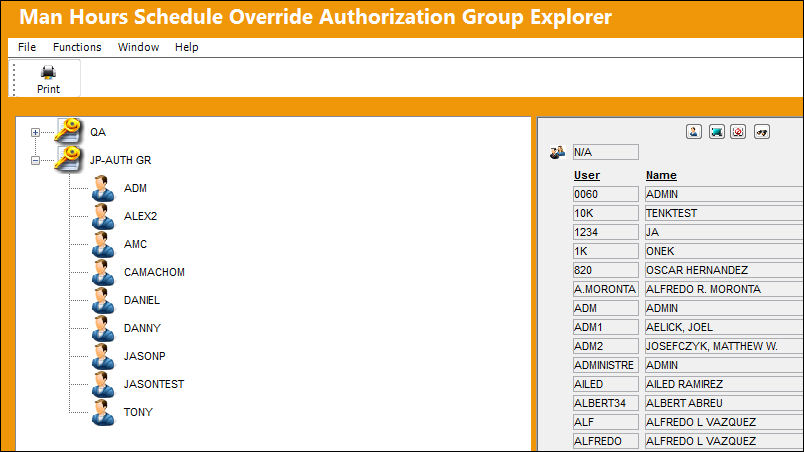This screenshot has width=804, height=452.
Task: Sort by the Name column header
Action: pyautogui.click(x=661, y=175)
